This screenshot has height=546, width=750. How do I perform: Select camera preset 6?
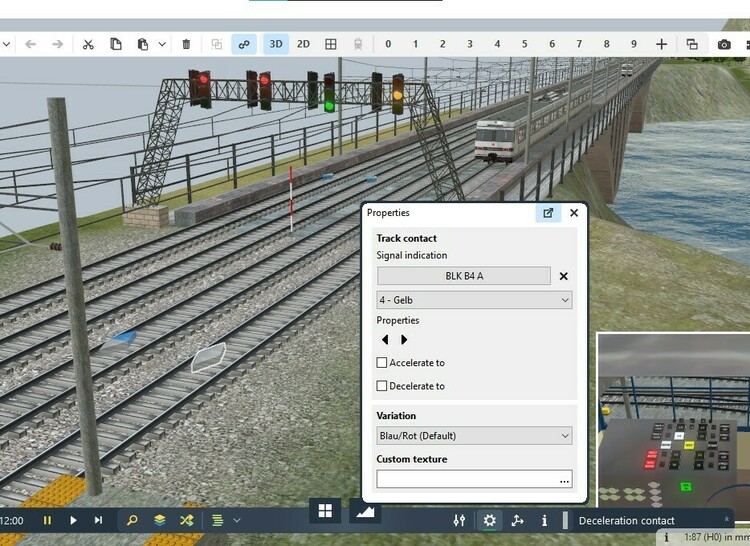(552, 44)
